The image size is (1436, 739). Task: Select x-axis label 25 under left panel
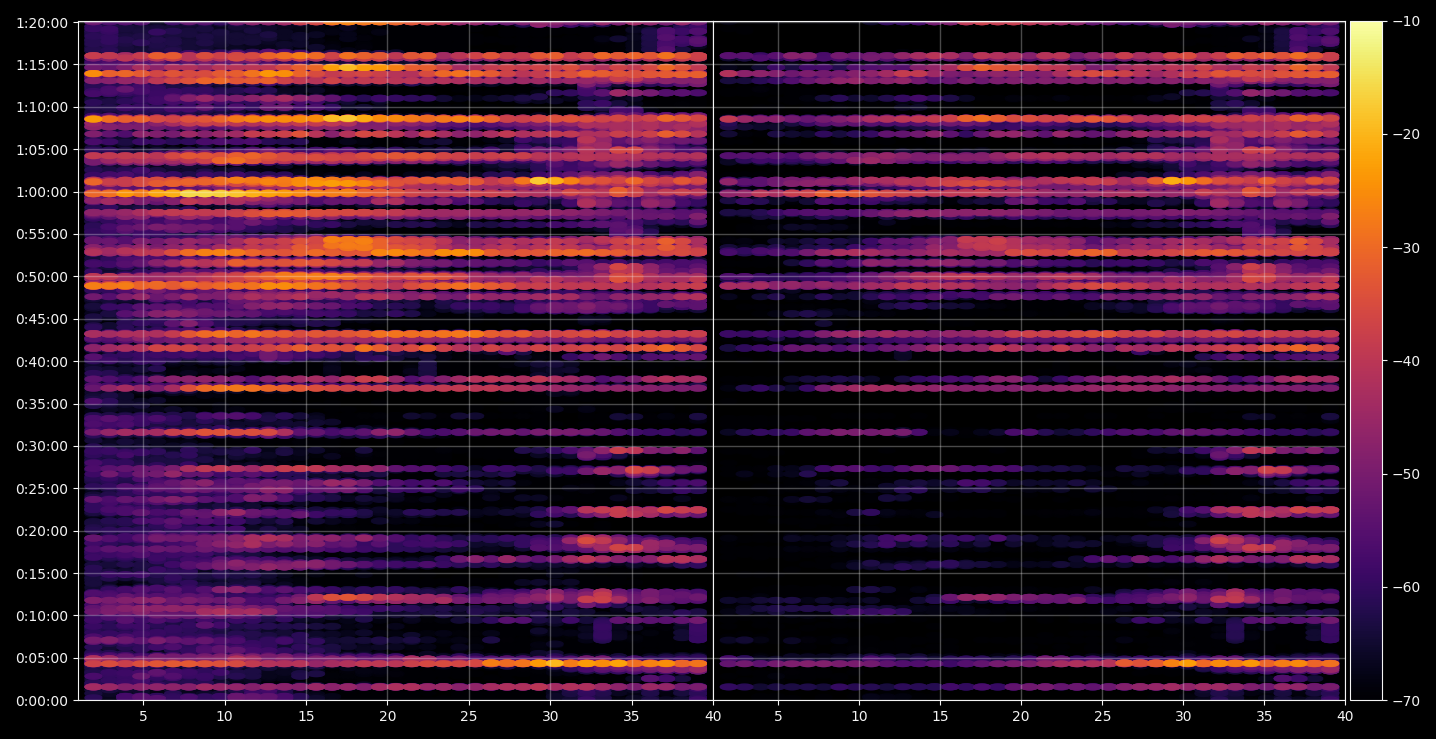[x=469, y=716]
